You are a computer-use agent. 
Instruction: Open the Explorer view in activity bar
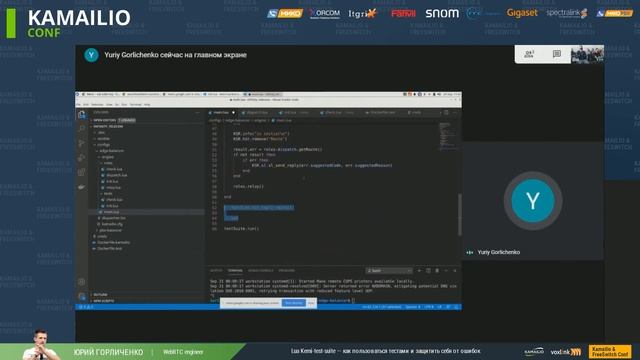[x=82, y=115]
